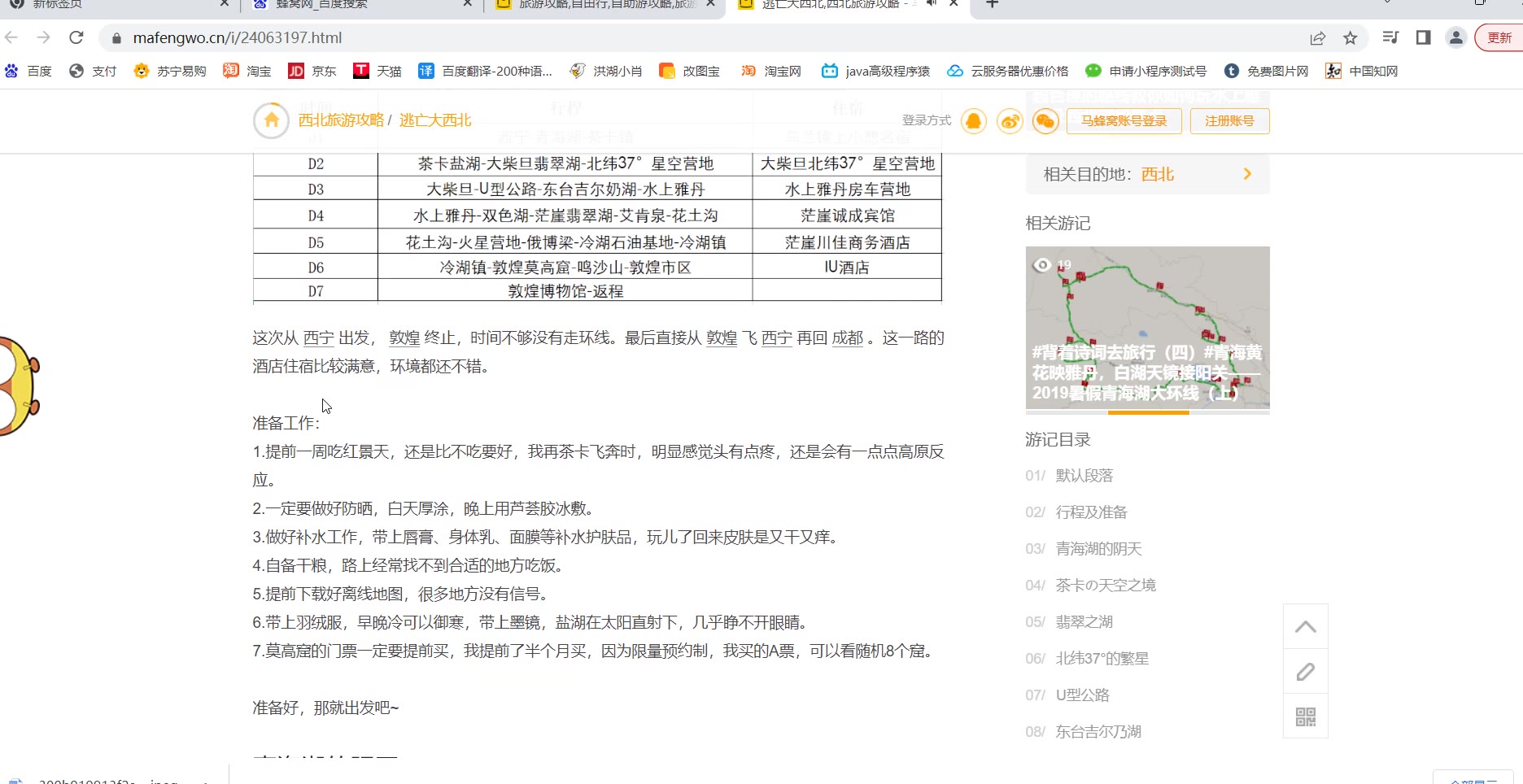
Task: Log in with the Weibo icon
Action: (x=1010, y=121)
